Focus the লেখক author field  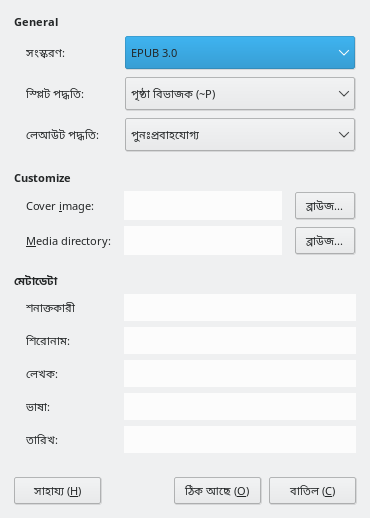[240, 374]
